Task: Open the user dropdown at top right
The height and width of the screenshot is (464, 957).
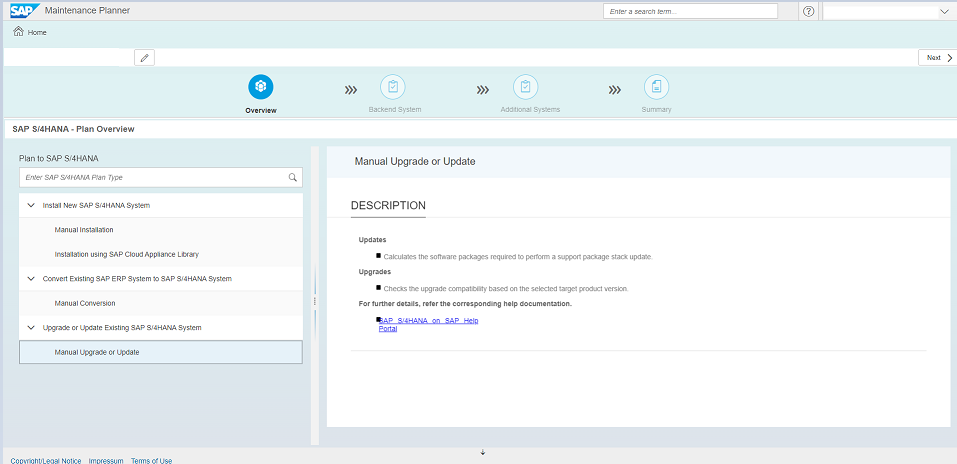Action: click(x=944, y=11)
